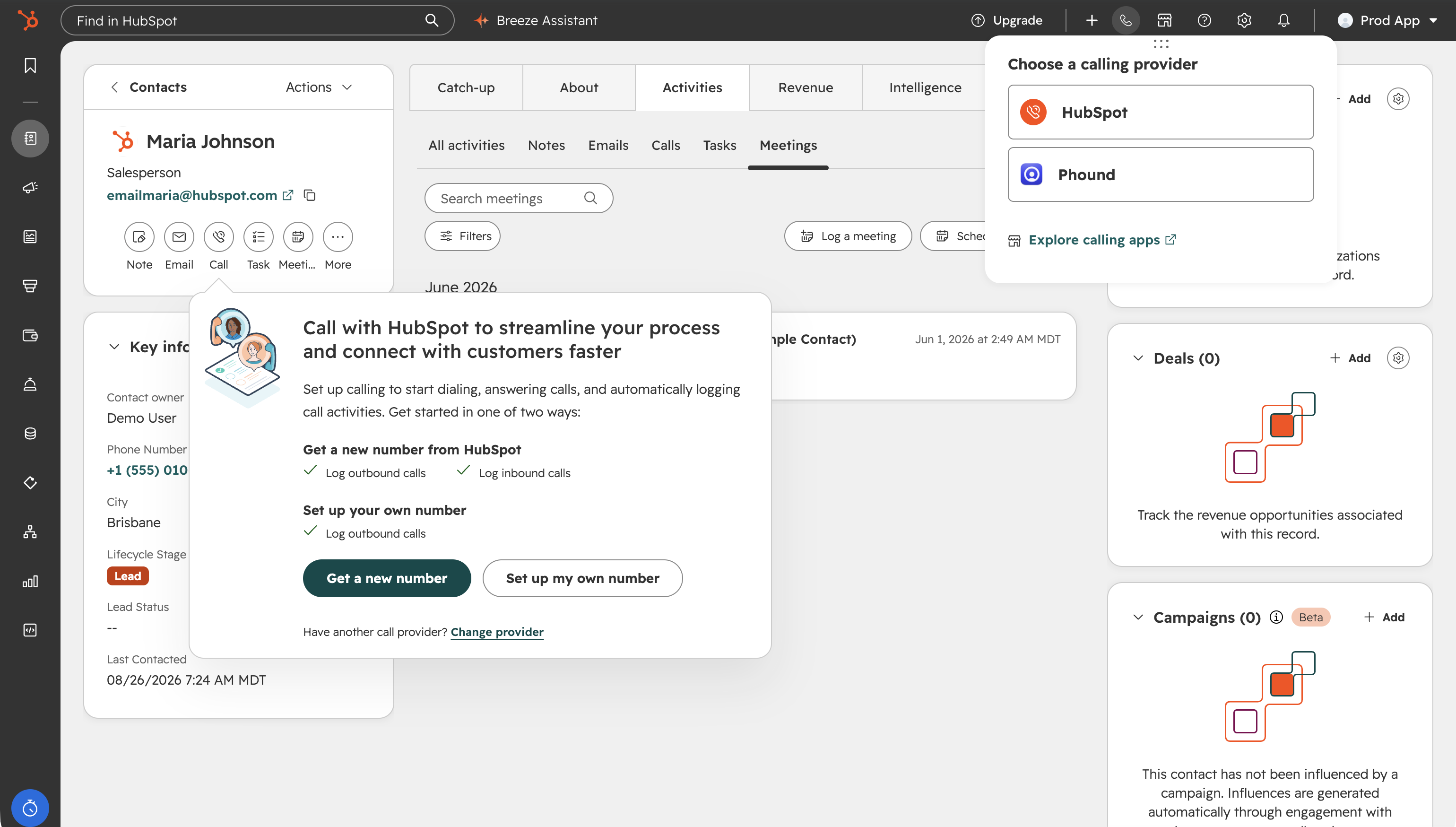Create a Note for Maria Johnson
The width and height of the screenshot is (1456, 827).
point(139,237)
